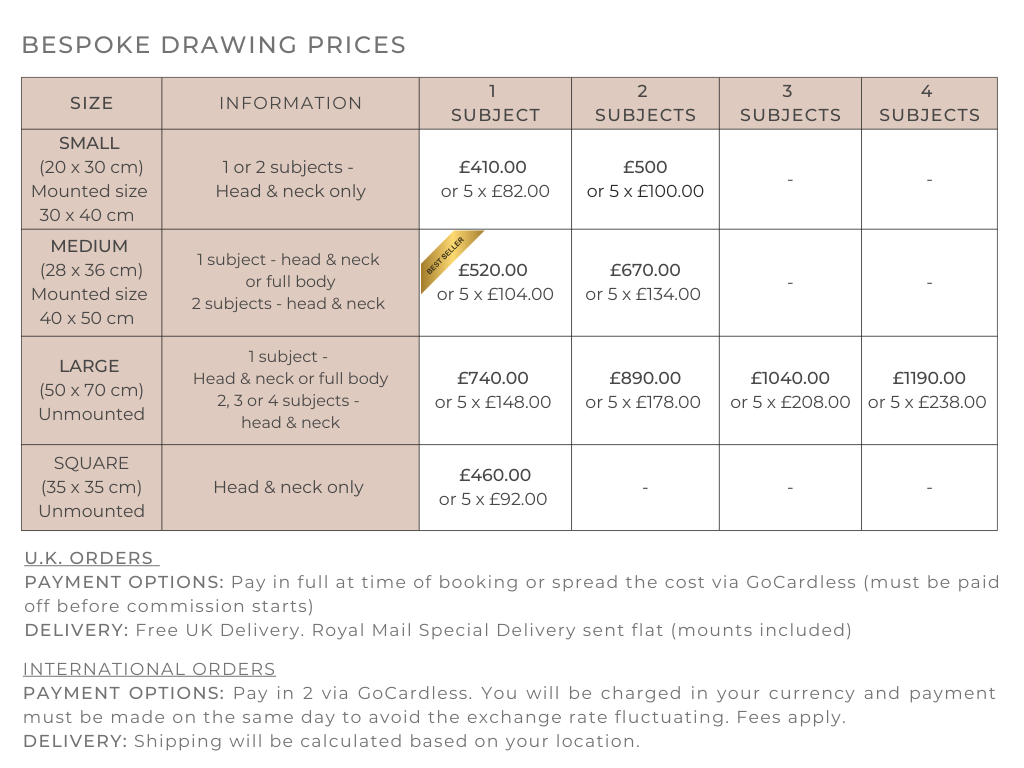Viewport: 1024px width, 768px height.
Task: Click the SQUARE (35 x 35 cm) size cell
Action: point(91,487)
